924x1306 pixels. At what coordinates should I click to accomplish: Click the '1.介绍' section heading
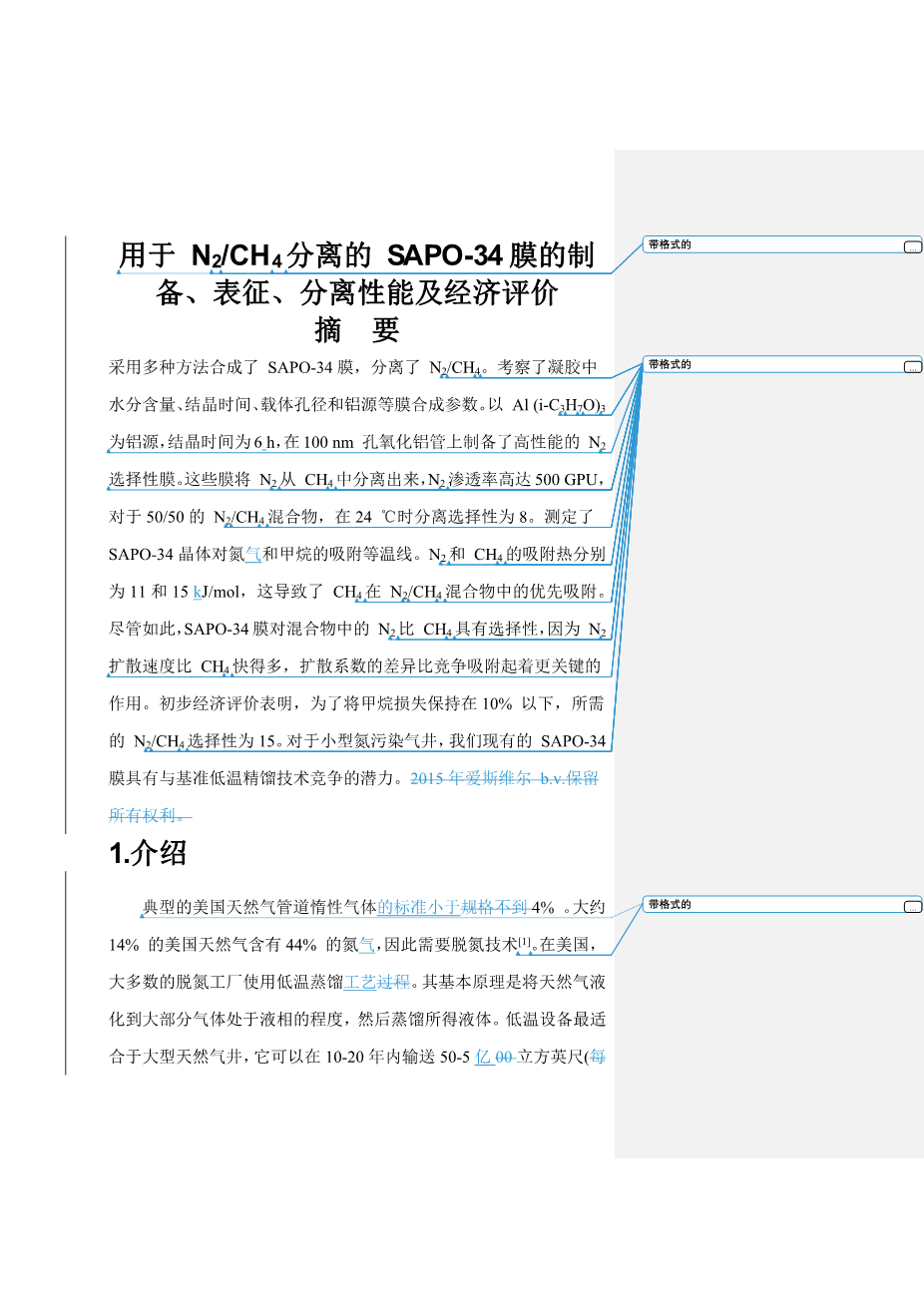click(148, 853)
